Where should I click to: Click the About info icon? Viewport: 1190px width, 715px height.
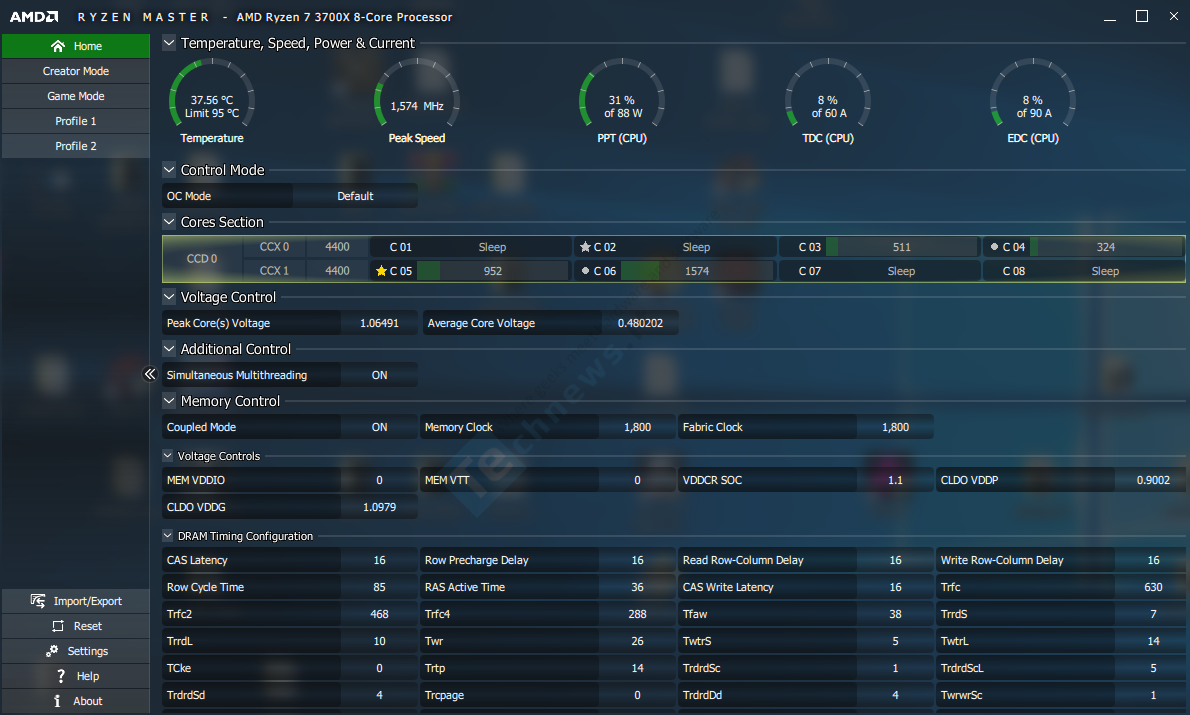click(57, 701)
